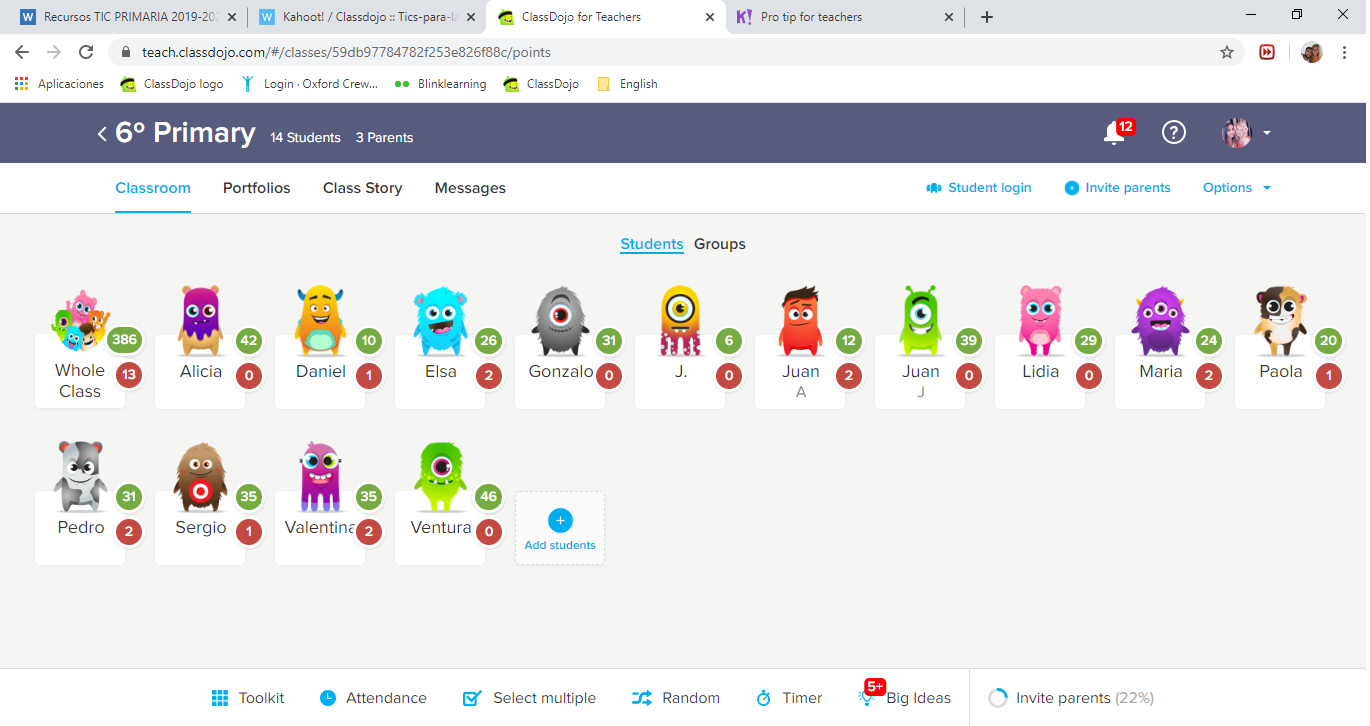This screenshot has height=726, width=1370.
Task: Select the Students view tab
Action: click(652, 244)
